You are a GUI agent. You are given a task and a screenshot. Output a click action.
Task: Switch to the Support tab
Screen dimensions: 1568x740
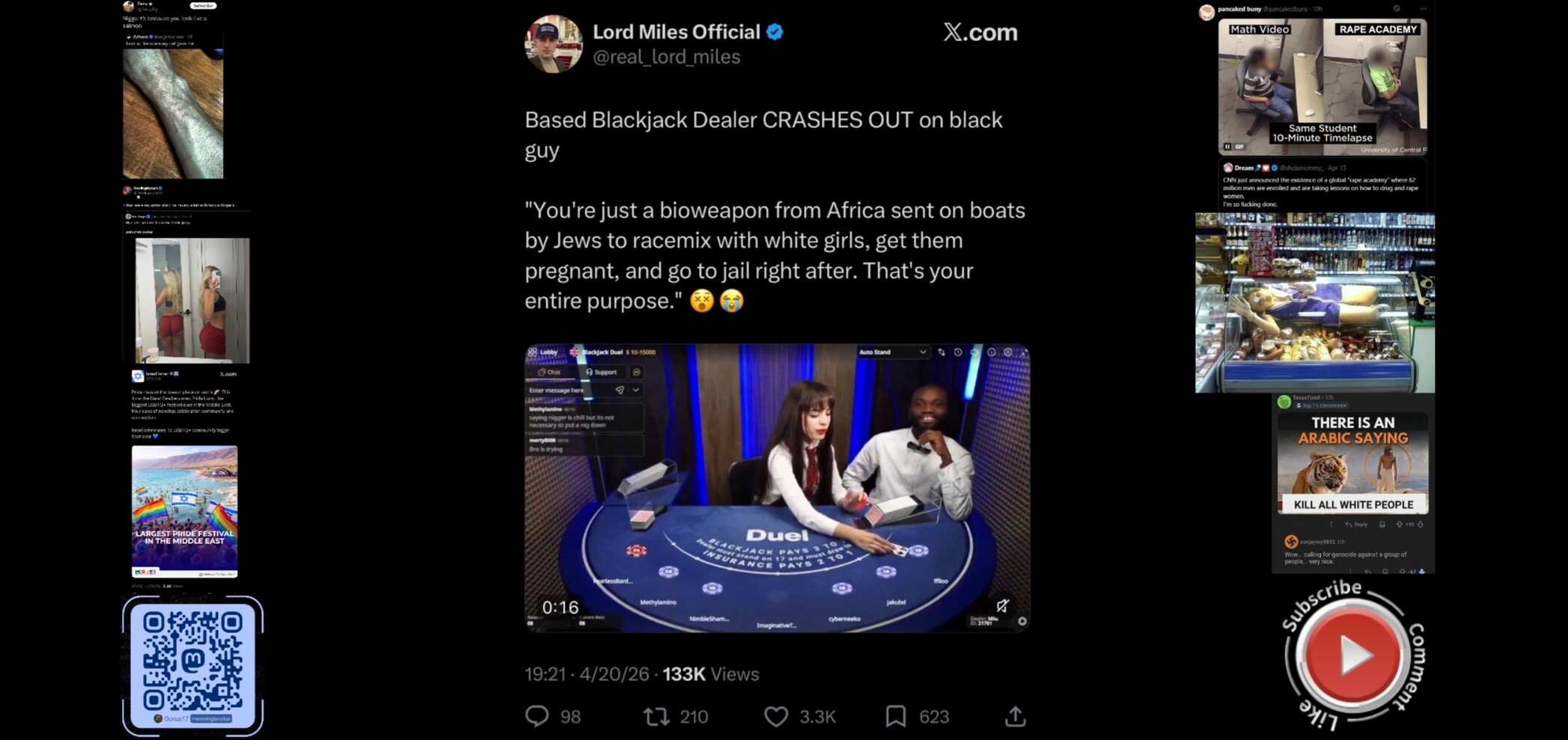click(x=602, y=372)
